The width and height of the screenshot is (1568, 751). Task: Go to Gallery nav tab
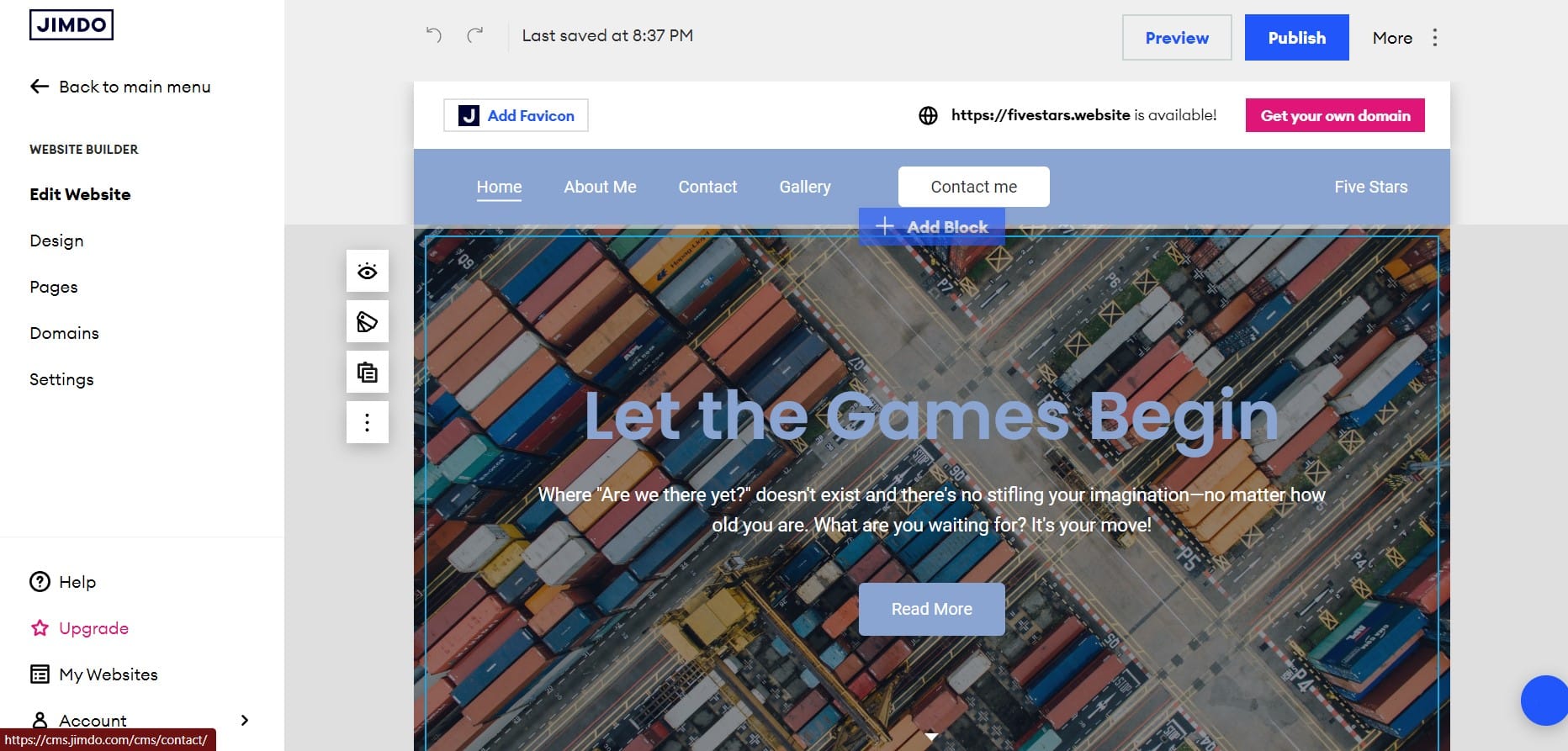click(x=805, y=187)
